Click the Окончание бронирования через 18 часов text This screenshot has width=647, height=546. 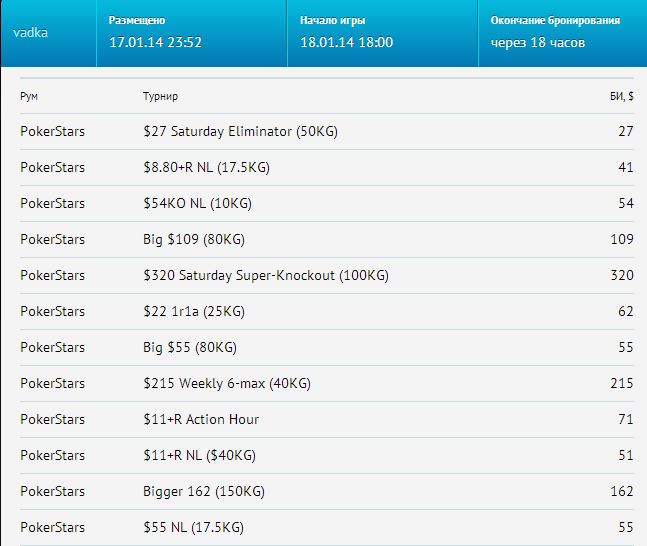(538, 42)
